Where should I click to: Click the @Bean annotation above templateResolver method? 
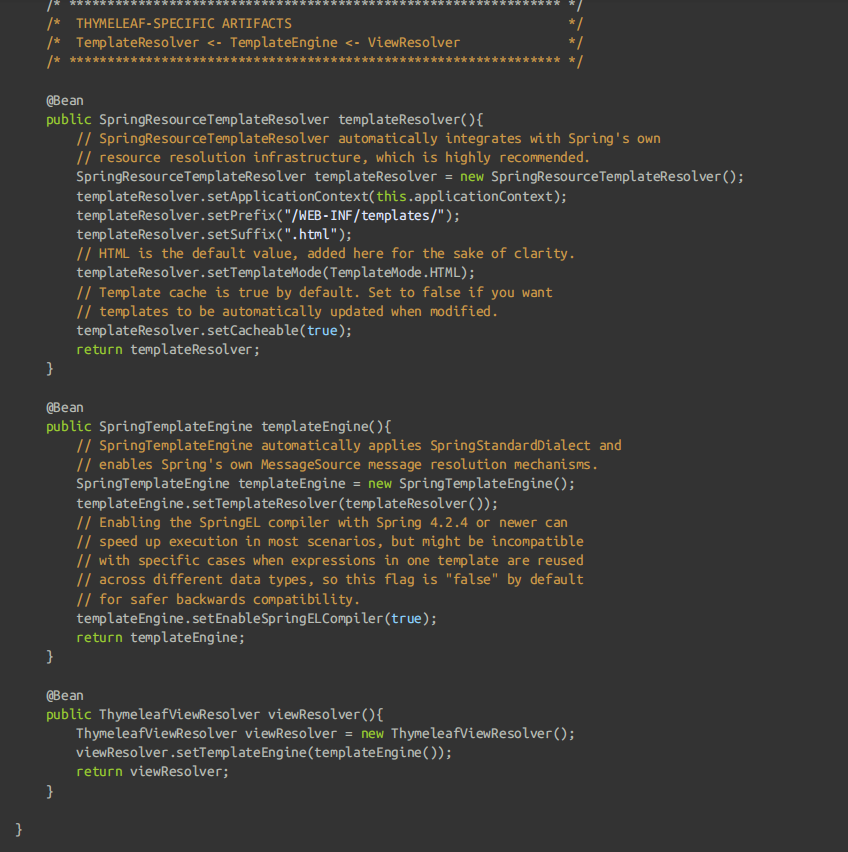64,100
